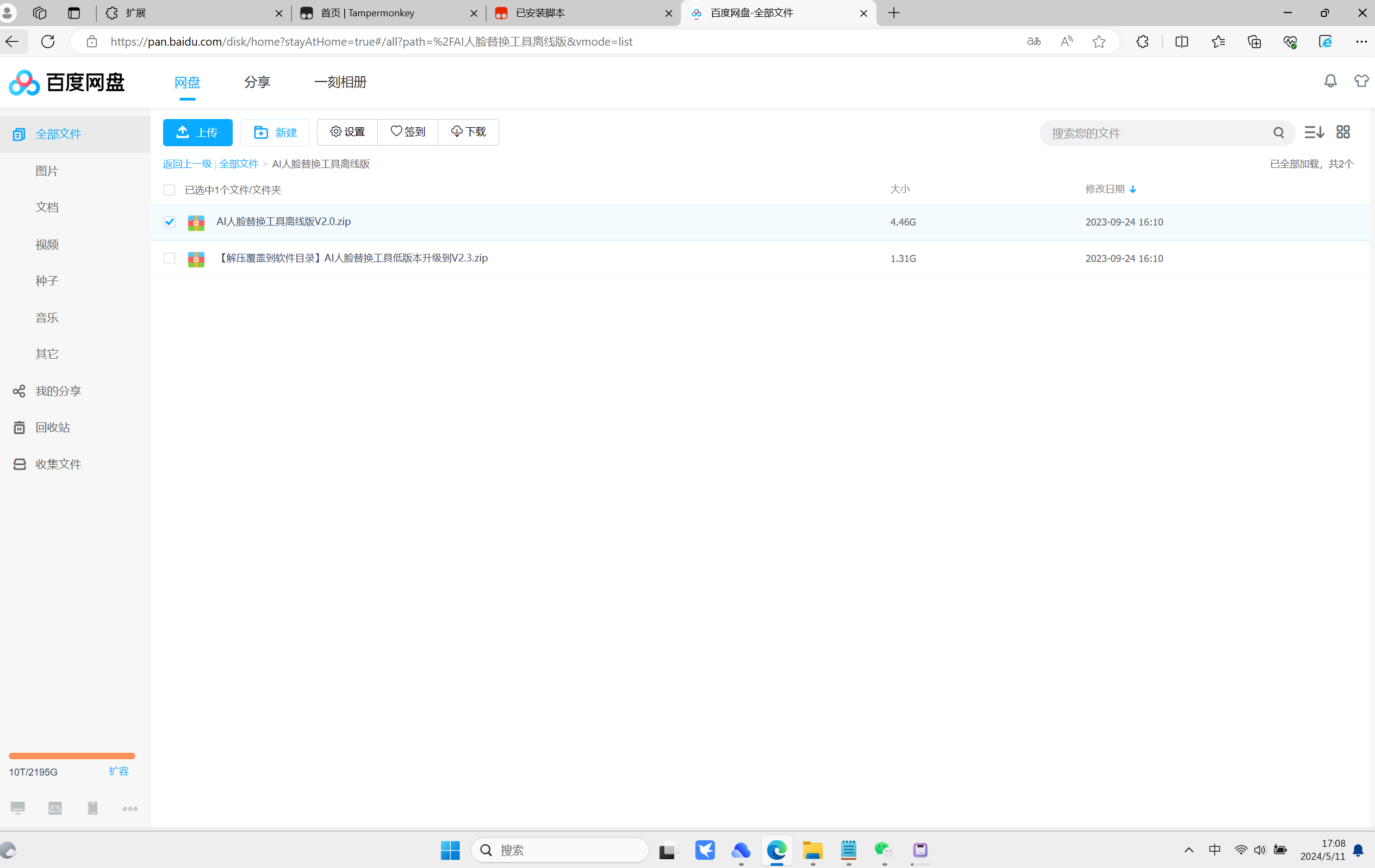
Task: Click the blue 上传 upload button
Action: [x=197, y=133]
